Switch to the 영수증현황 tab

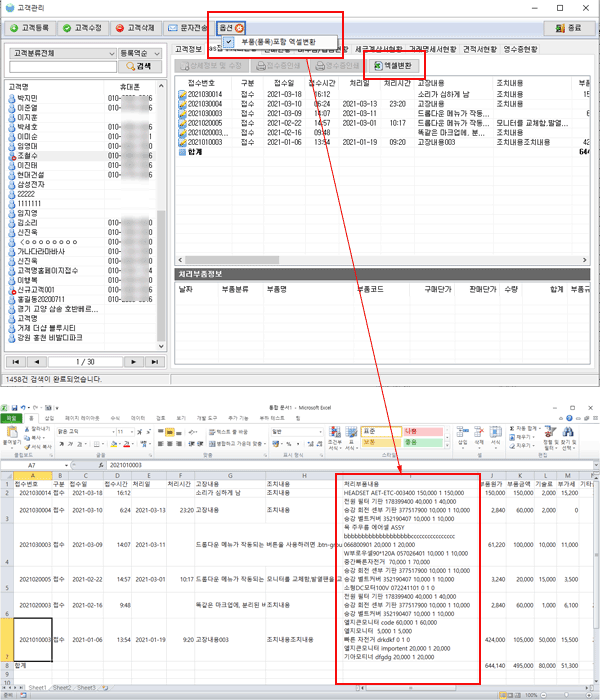pyautogui.click(x=521, y=49)
